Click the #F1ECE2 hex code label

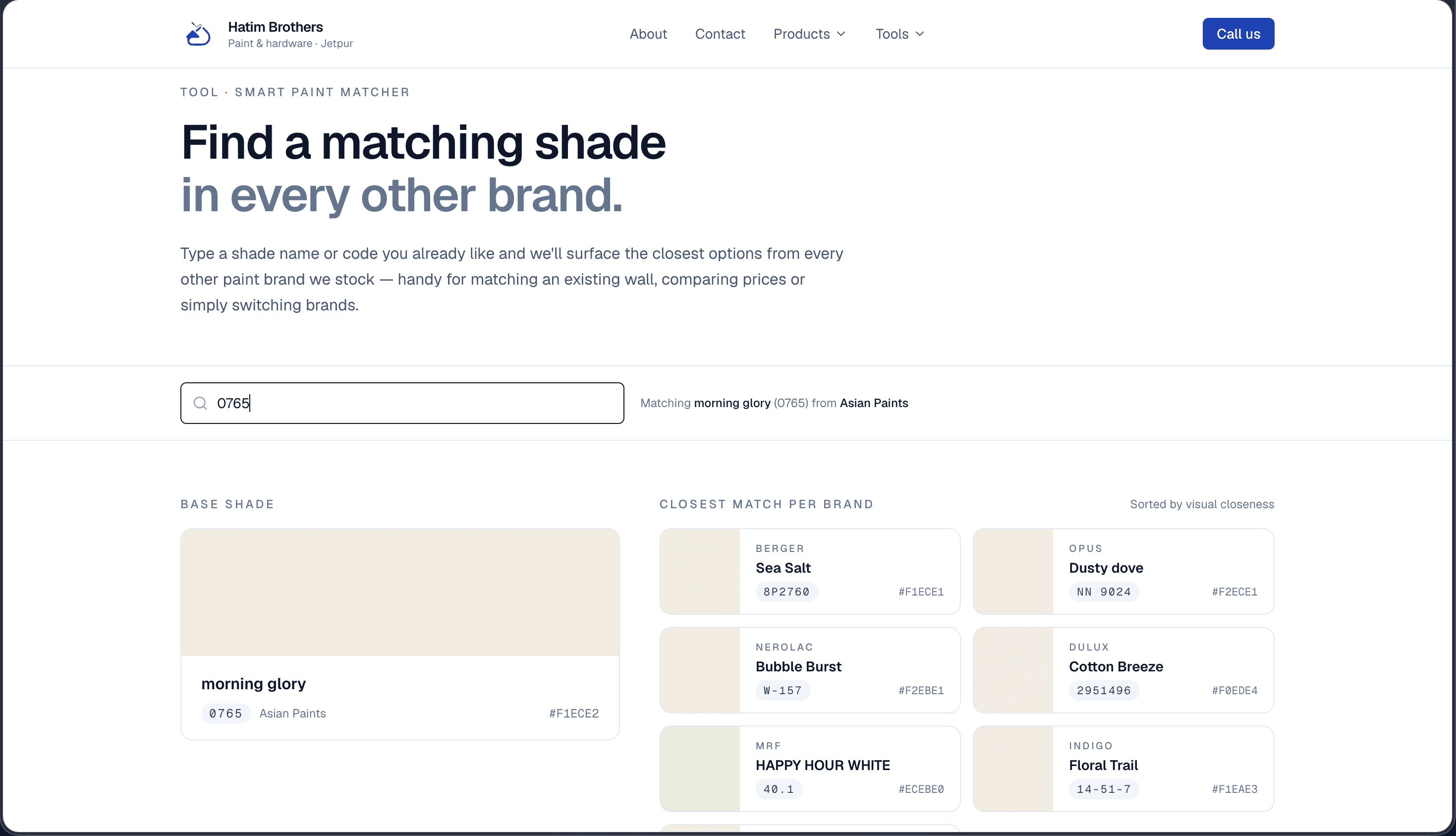pos(574,714)
